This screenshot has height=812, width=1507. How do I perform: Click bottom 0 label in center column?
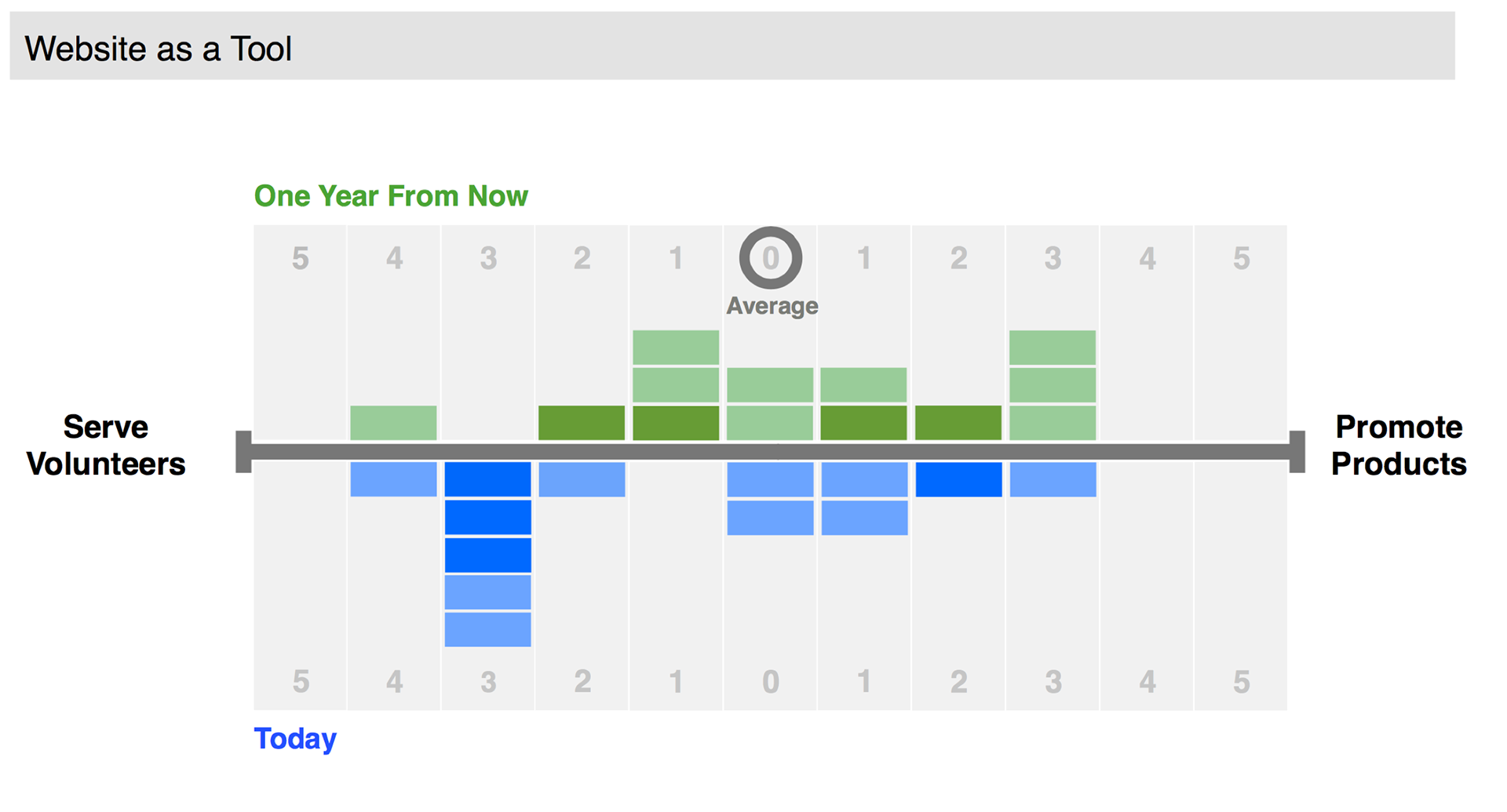click(x=771, y=682)
